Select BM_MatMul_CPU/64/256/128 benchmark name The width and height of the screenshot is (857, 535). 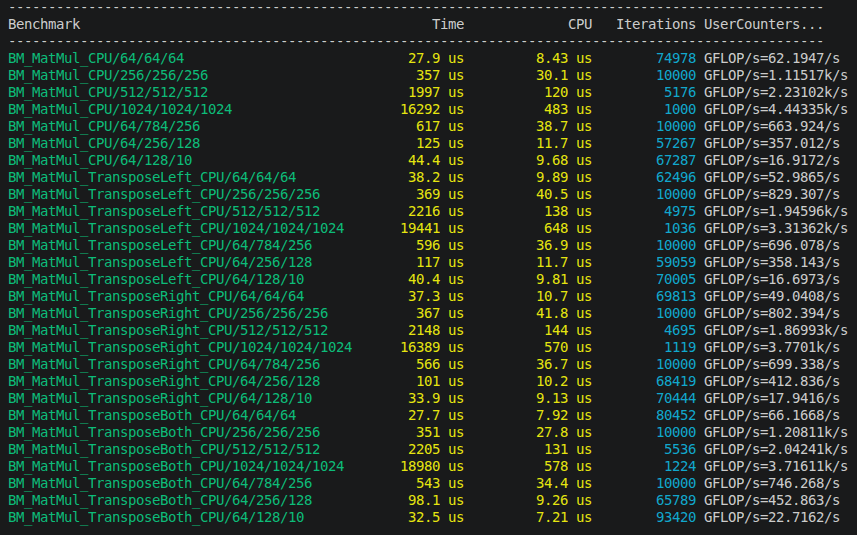click(104, 143)
